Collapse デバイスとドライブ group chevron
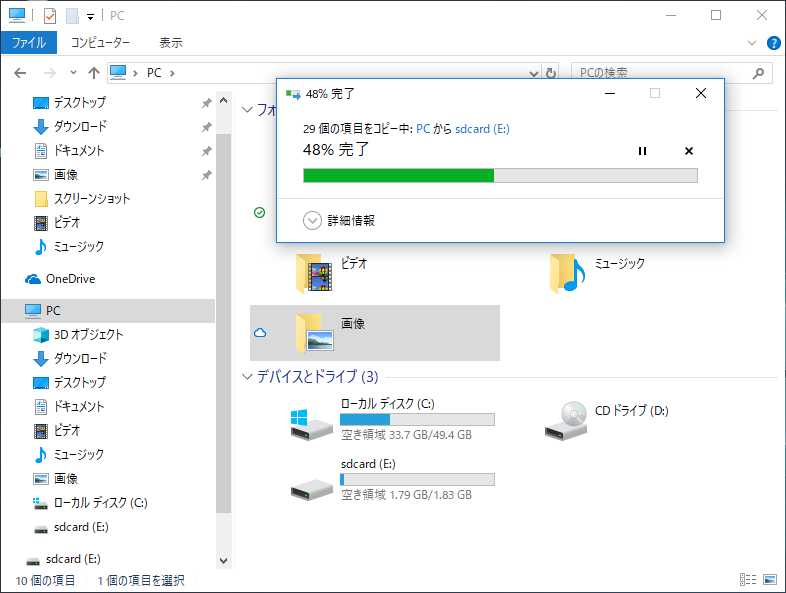The width and height of the screenshot is (786, 593). coord(247,376)
